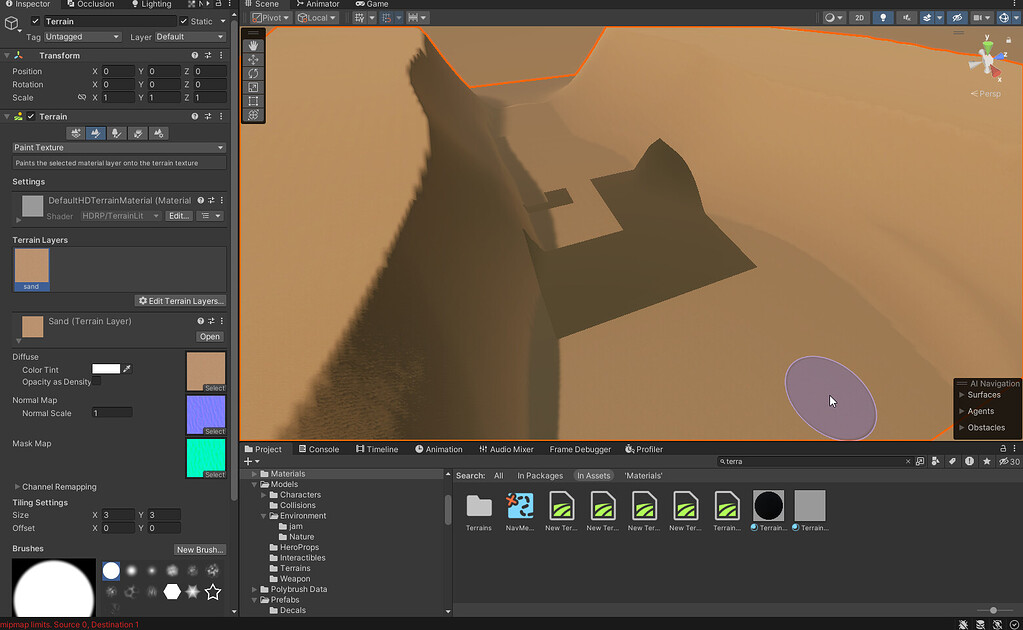
Task: Select the Paint Trees terrain tool
Action: tap(115, 134)
